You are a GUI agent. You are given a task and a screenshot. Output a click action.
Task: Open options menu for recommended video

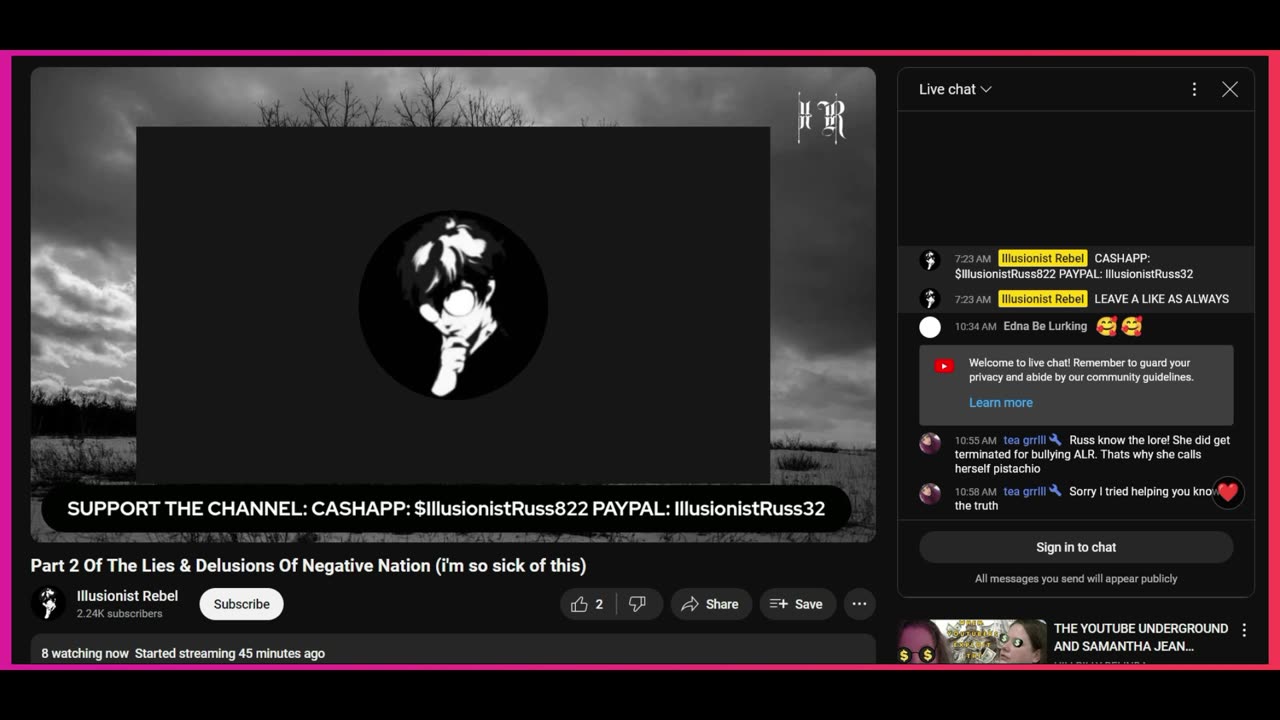pyautogui.click(x=1244, y=630)
